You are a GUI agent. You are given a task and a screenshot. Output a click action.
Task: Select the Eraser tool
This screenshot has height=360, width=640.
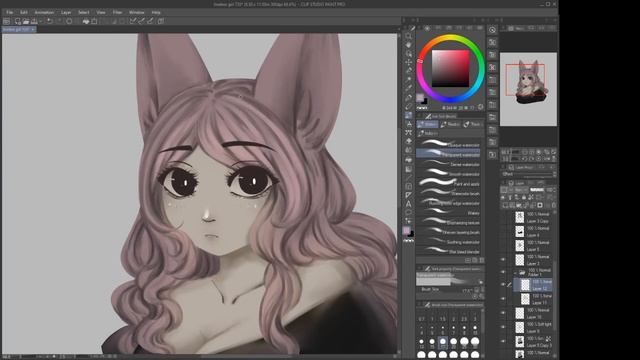click(x=409, y=141)
